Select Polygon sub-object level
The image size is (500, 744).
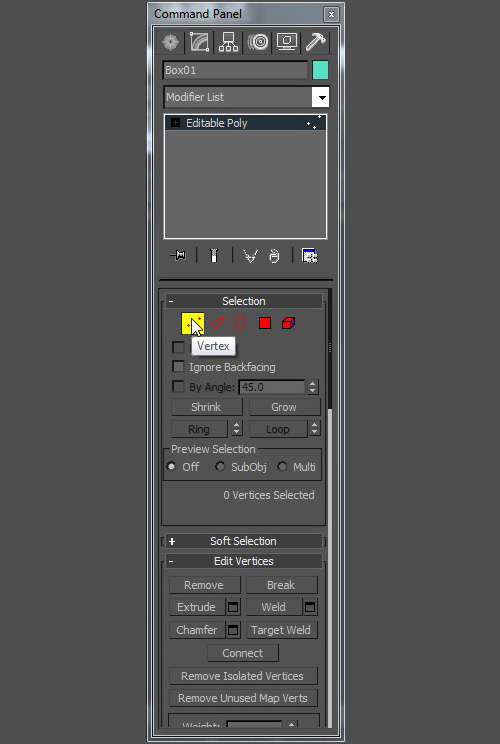click(x=265, y=323)
